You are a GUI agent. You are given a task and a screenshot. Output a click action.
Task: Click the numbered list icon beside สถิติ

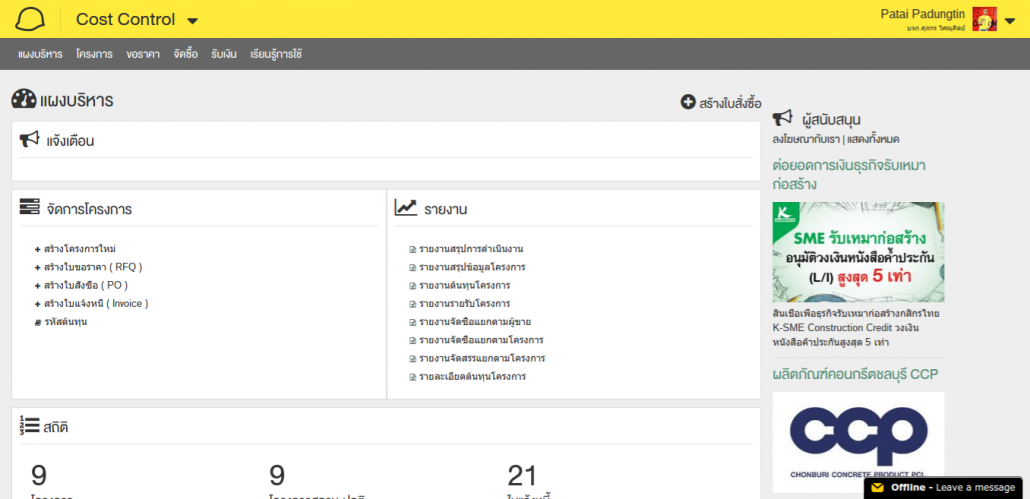29,426
